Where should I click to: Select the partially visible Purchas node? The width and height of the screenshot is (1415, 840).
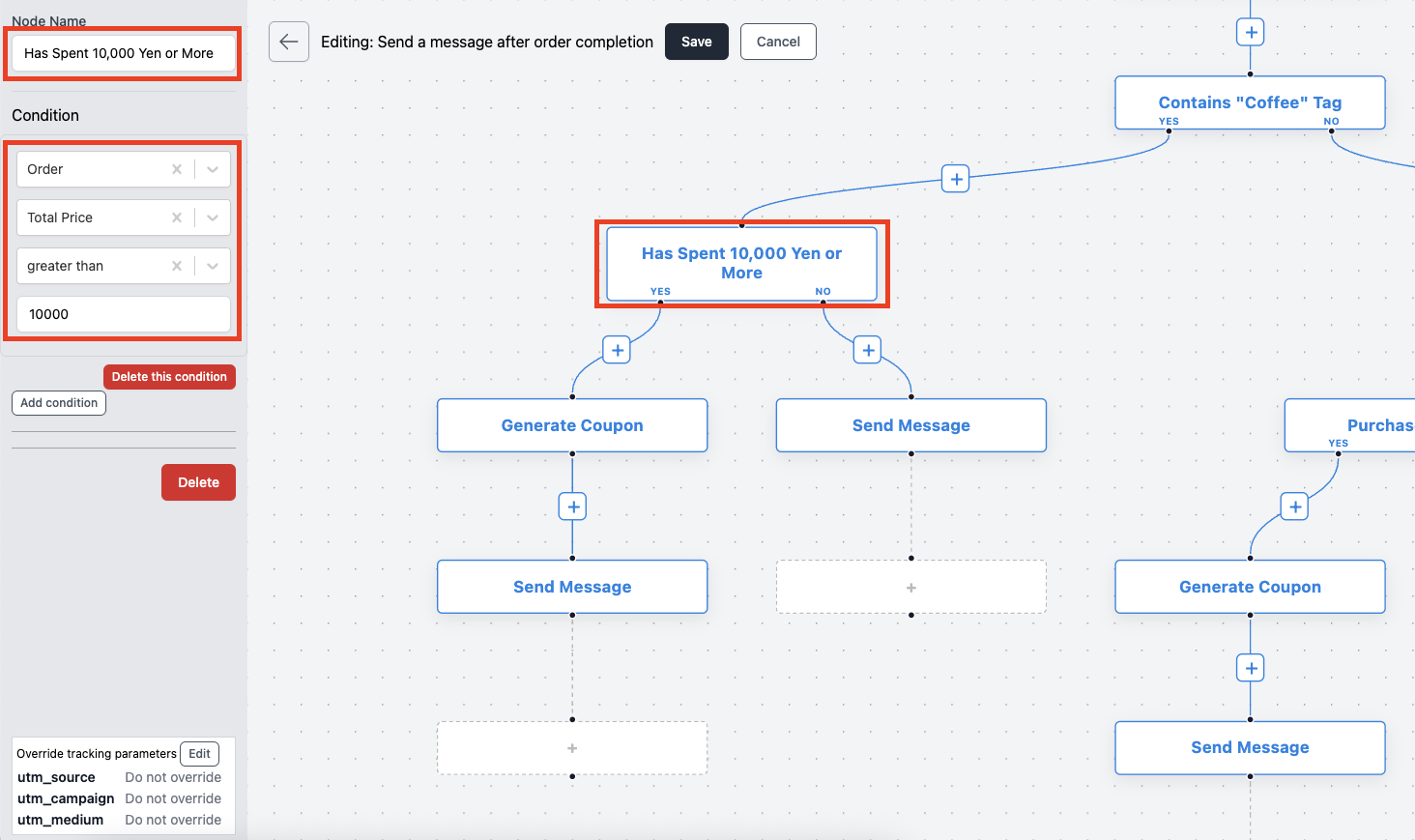coord(1350,425)
